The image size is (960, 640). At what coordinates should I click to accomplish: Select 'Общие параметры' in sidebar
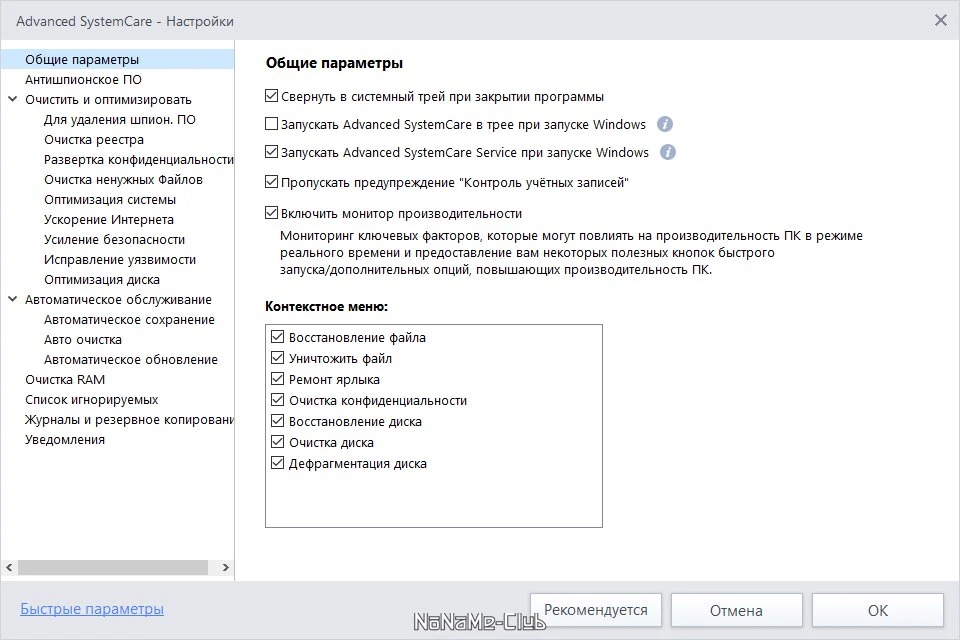(x=82, y=59)
